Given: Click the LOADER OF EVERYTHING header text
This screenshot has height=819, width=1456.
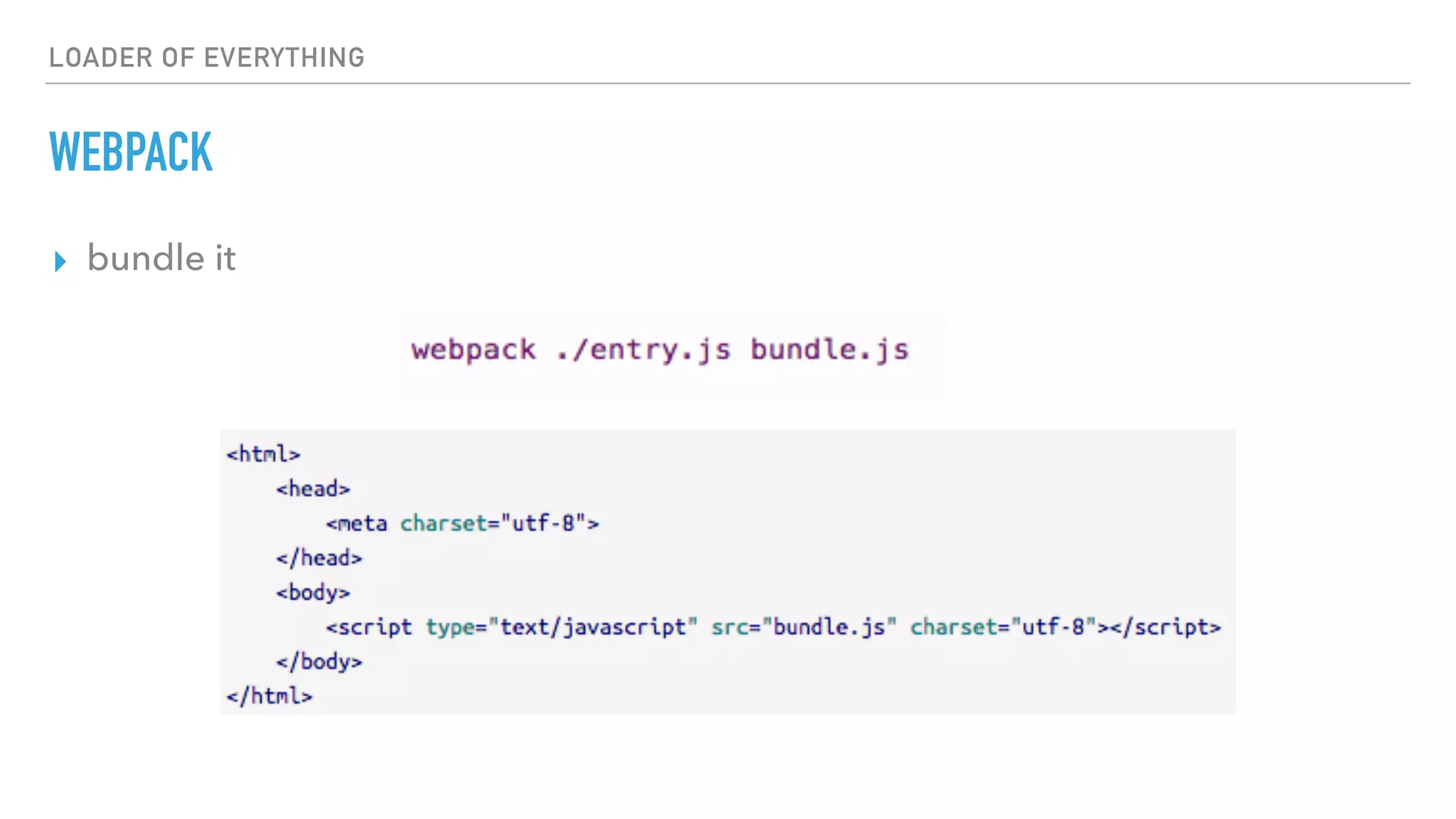Looking at the screenshot, I should [206, 58].
